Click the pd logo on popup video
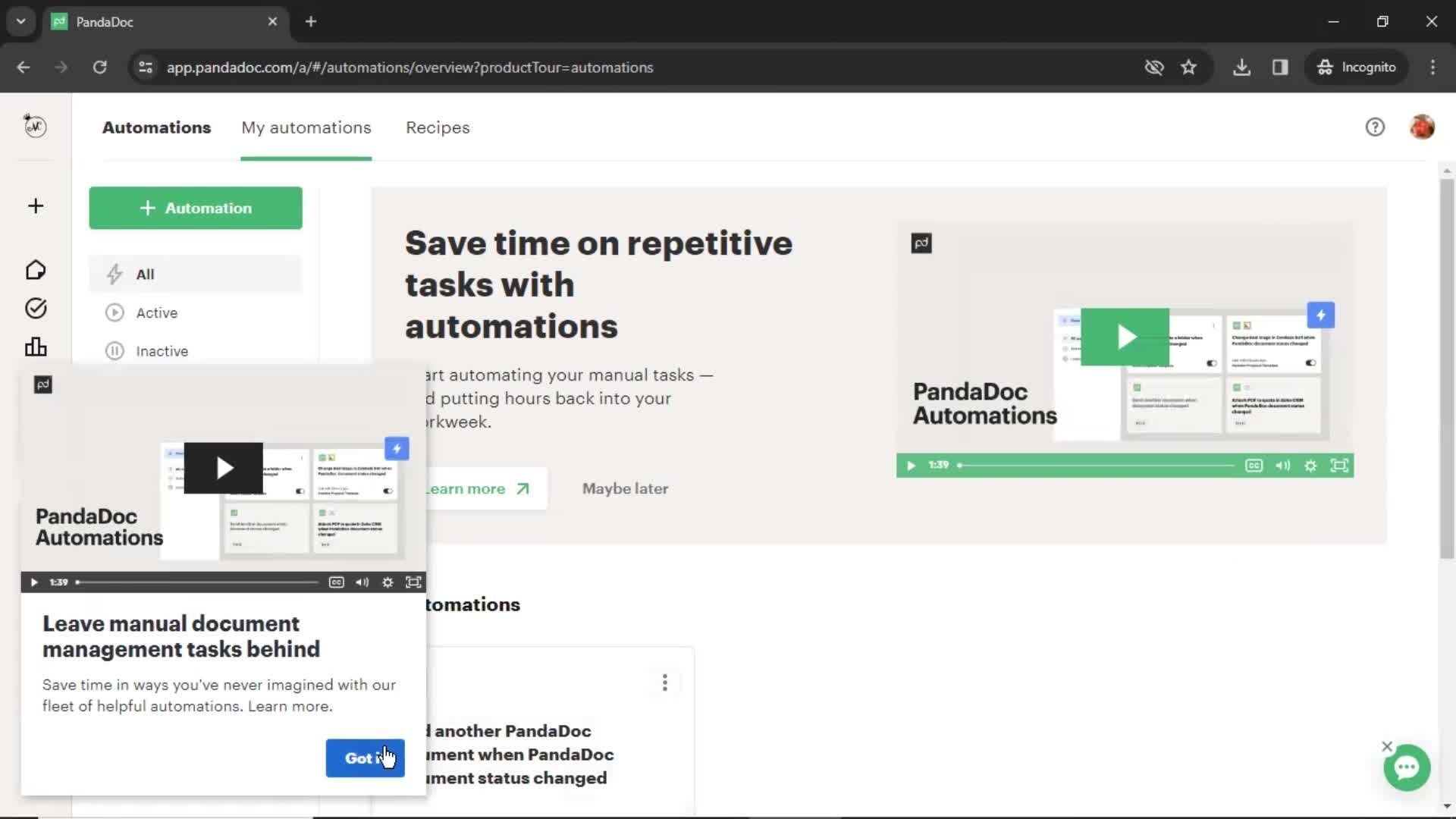 point(43,384)
